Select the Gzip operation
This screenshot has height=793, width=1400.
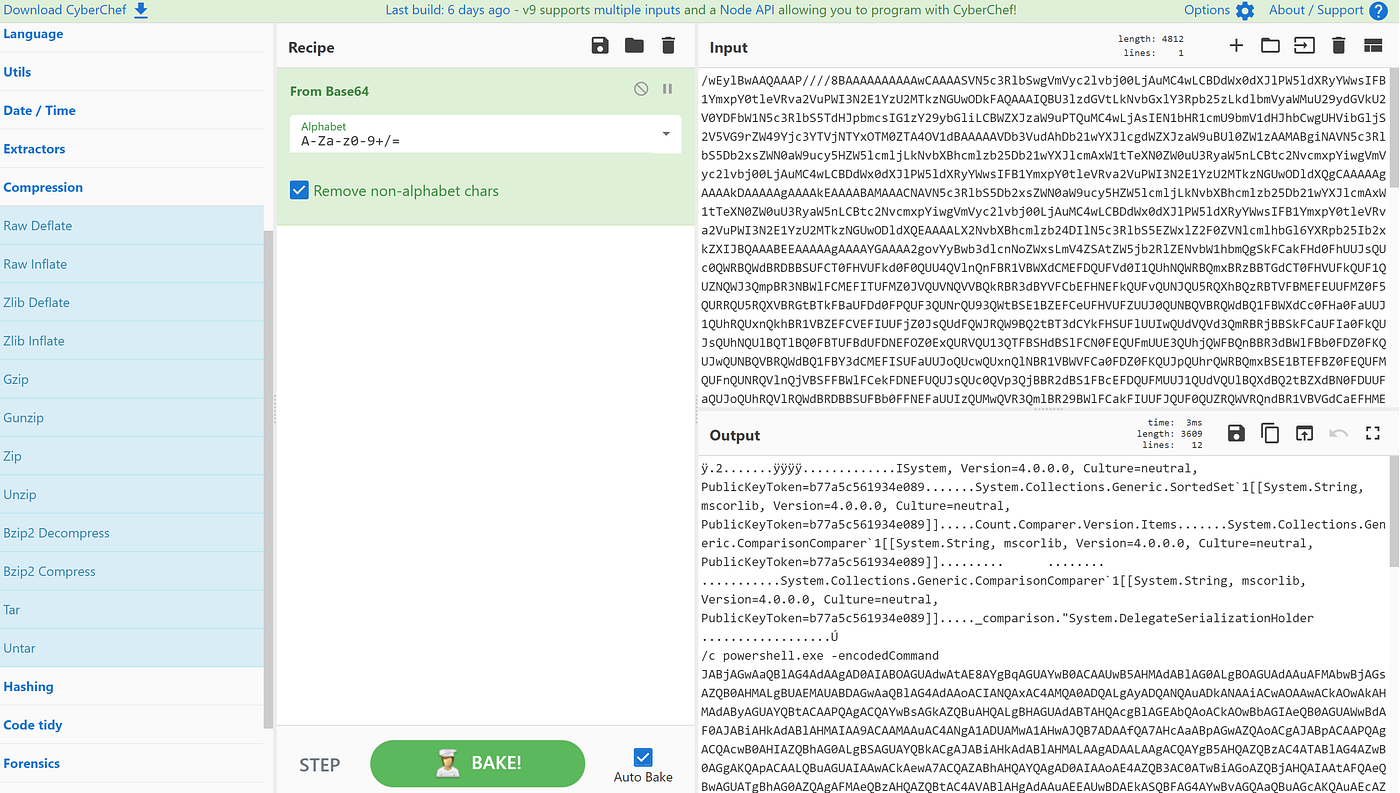pyautogui.click(x=132, y=379)
